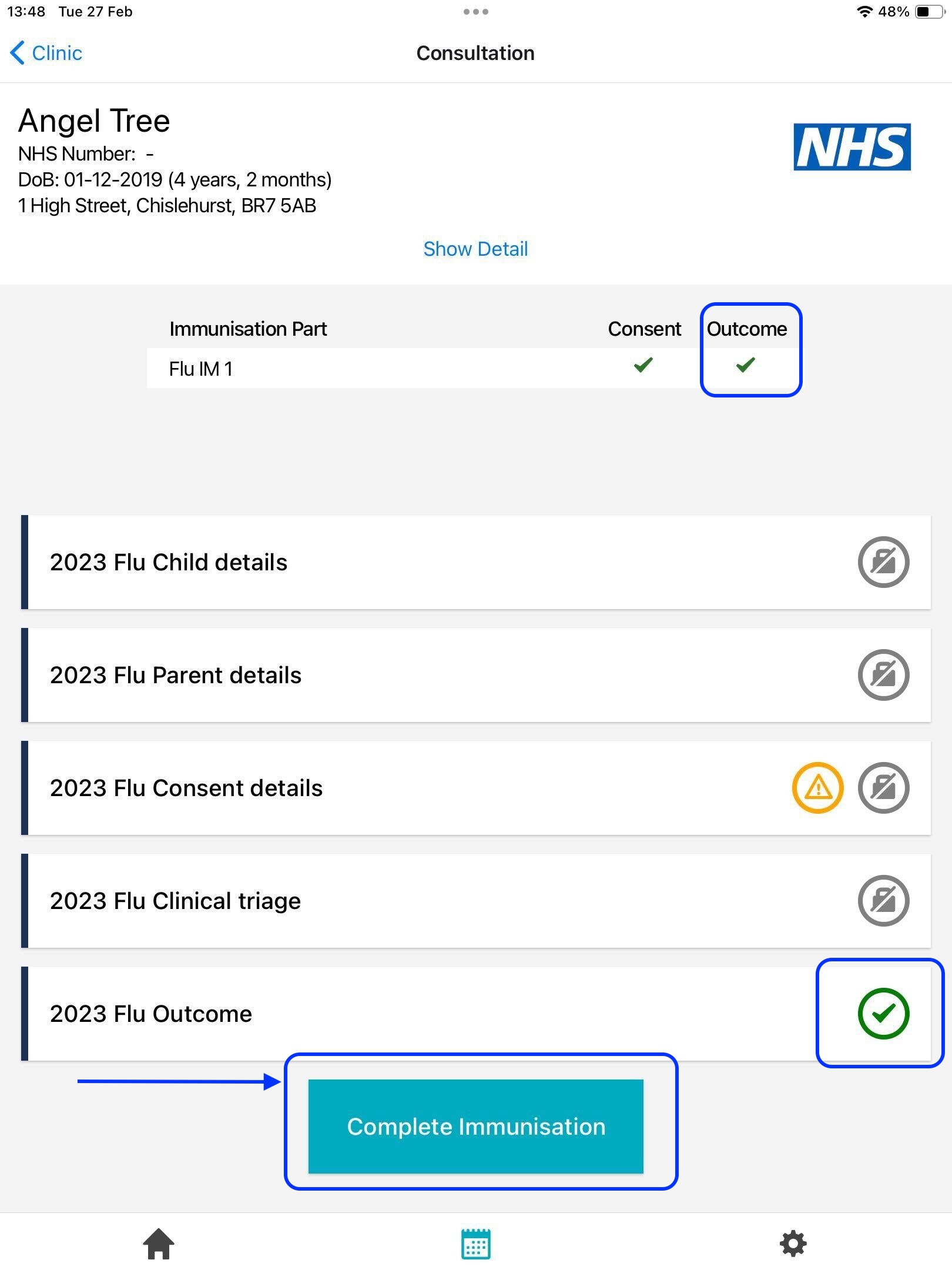
Task: Tap the read-only icon on Child details
Action: tap(883, 562)
